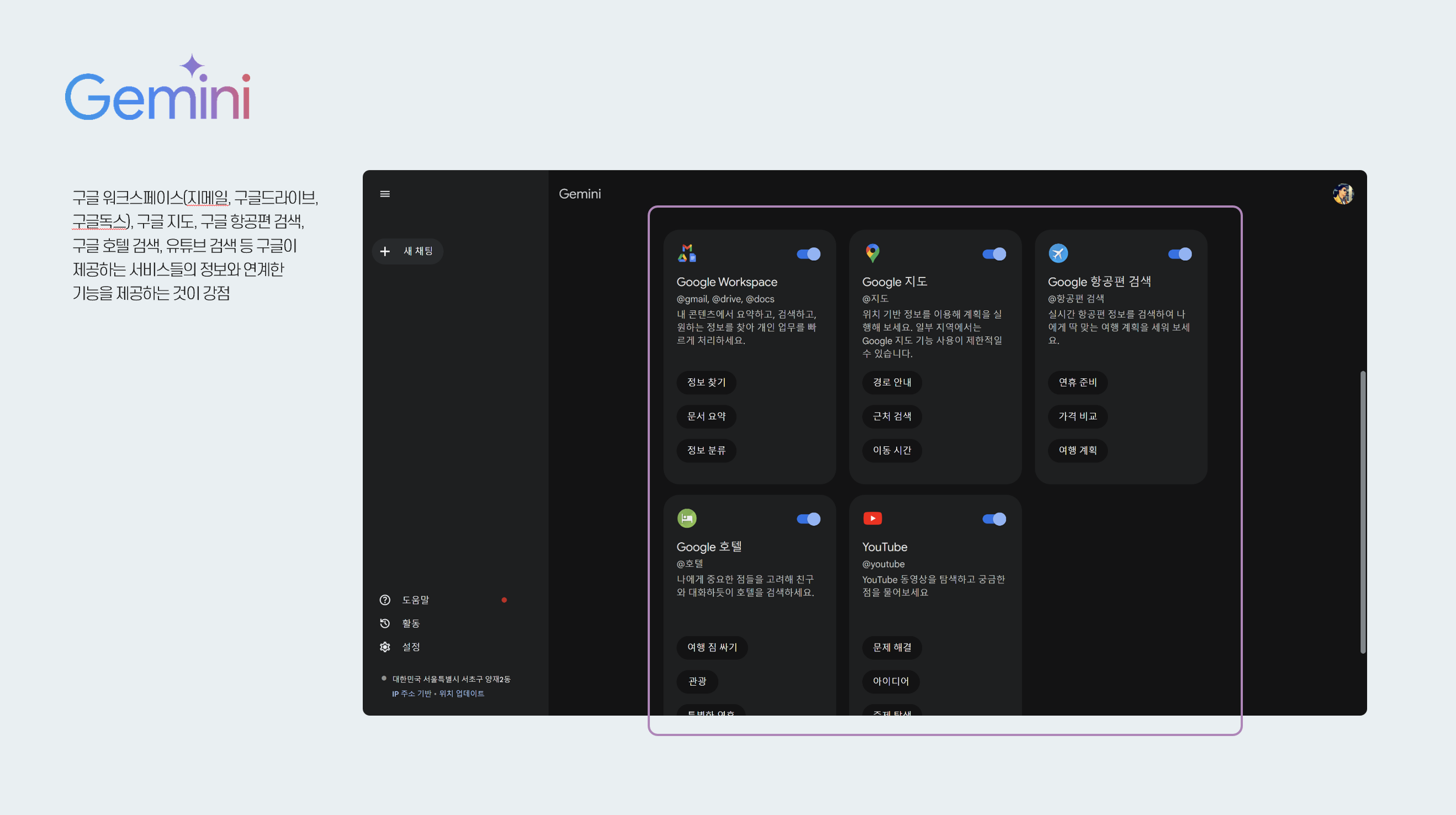This screenshot has height=815, width=1456.
Task: Click the 관광 chip
Action: tap(697, 681)
